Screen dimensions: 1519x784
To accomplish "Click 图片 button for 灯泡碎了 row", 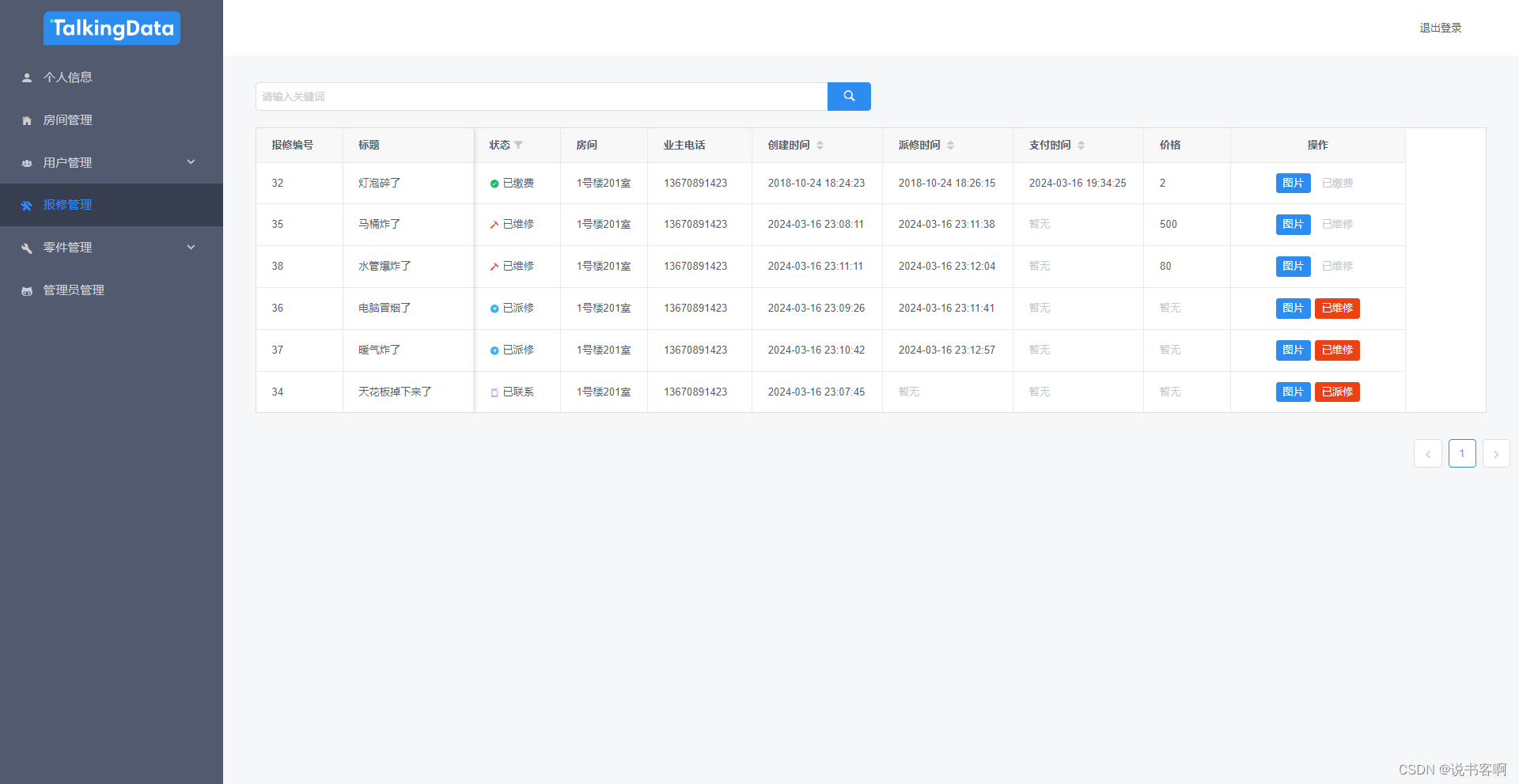I will pos(1293,183).
